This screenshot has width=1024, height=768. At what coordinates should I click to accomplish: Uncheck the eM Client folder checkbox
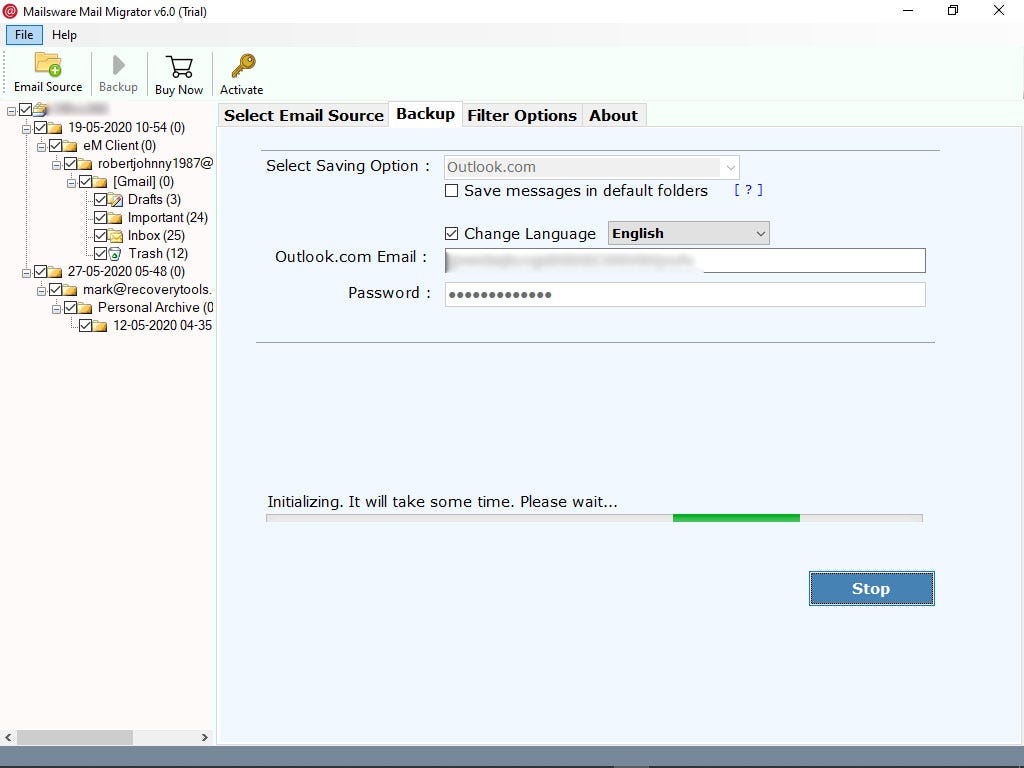click(x=56, y=145)
